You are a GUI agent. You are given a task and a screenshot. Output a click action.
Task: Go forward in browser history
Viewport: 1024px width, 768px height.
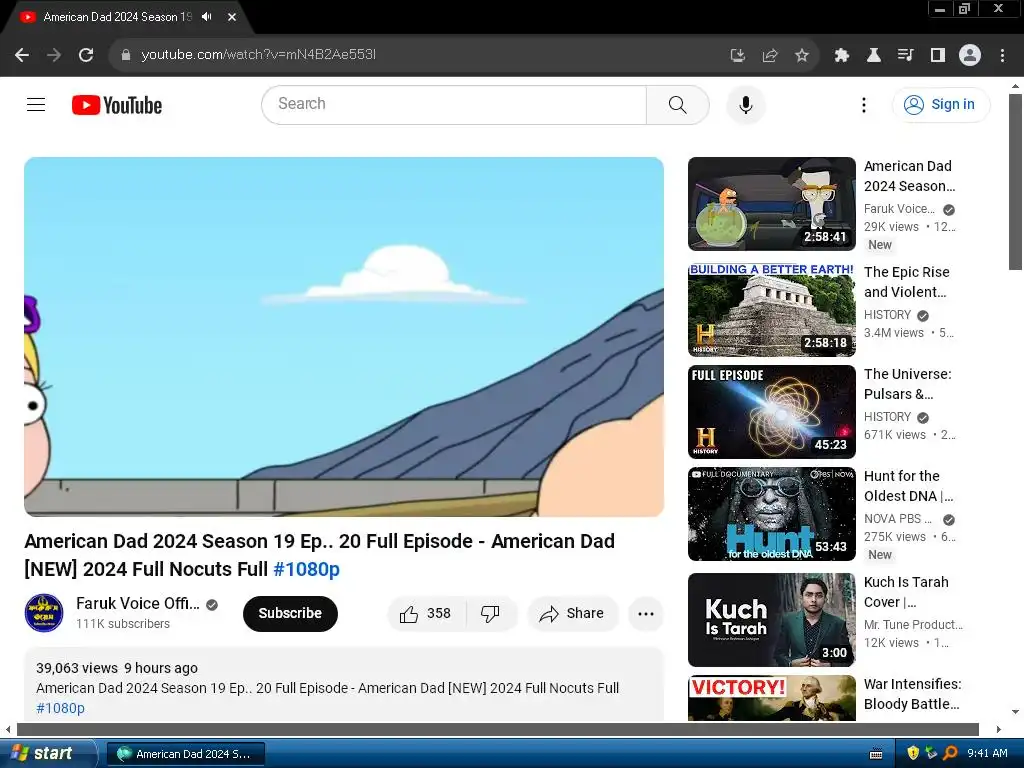pyautogui.click(x=54, y=55)
